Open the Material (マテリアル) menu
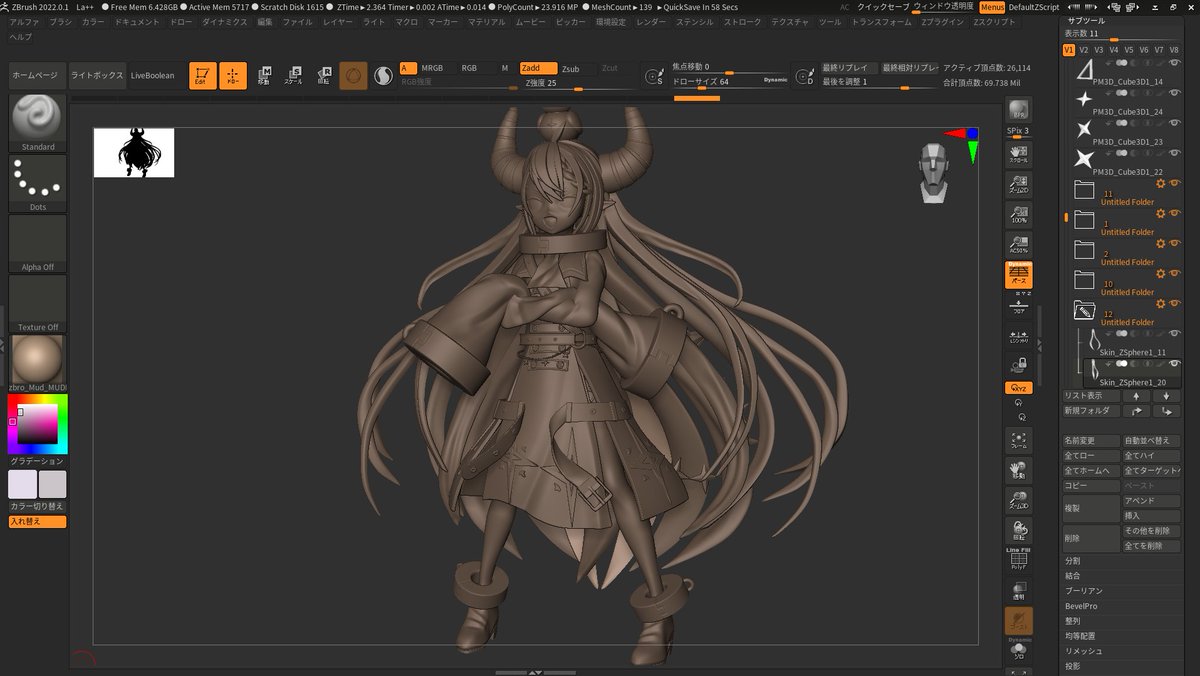Screen dimensions: 1200x676 [x=487, y=21]
